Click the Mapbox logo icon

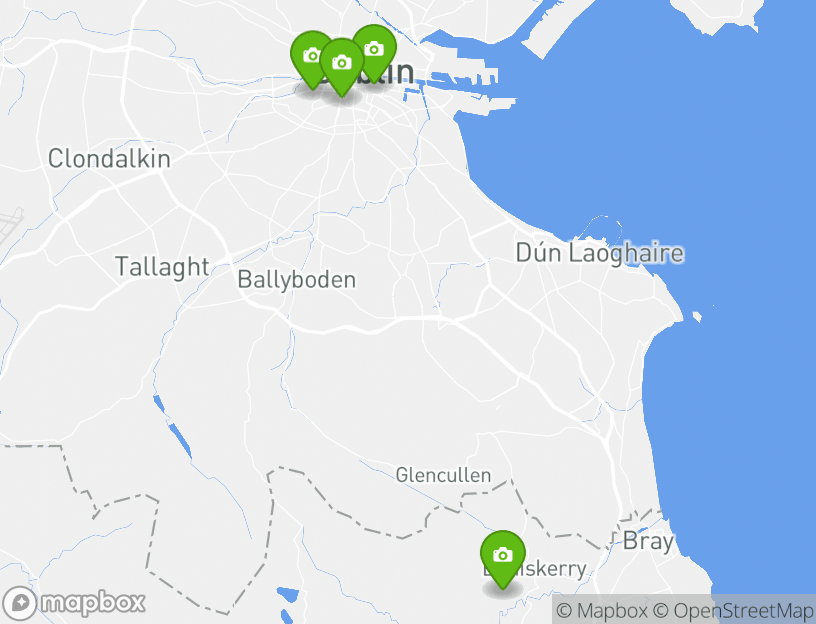click(x=19, y=604)
